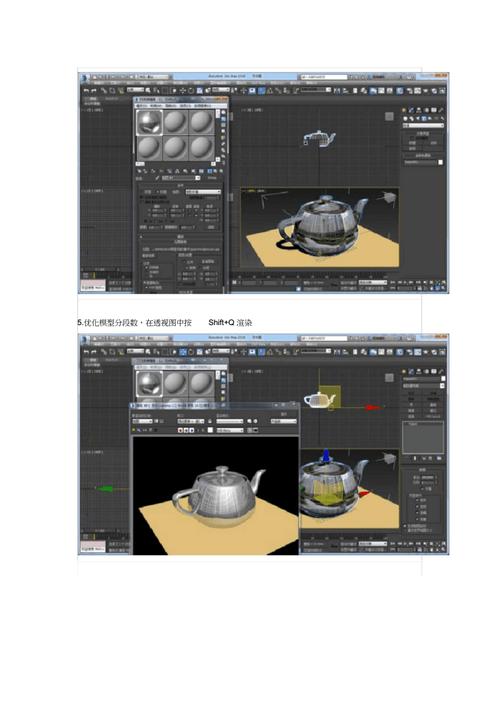Open Select by Name in first screenshot toolbar
The height and width of the screenshot is (713, 500).
(155, 91)
